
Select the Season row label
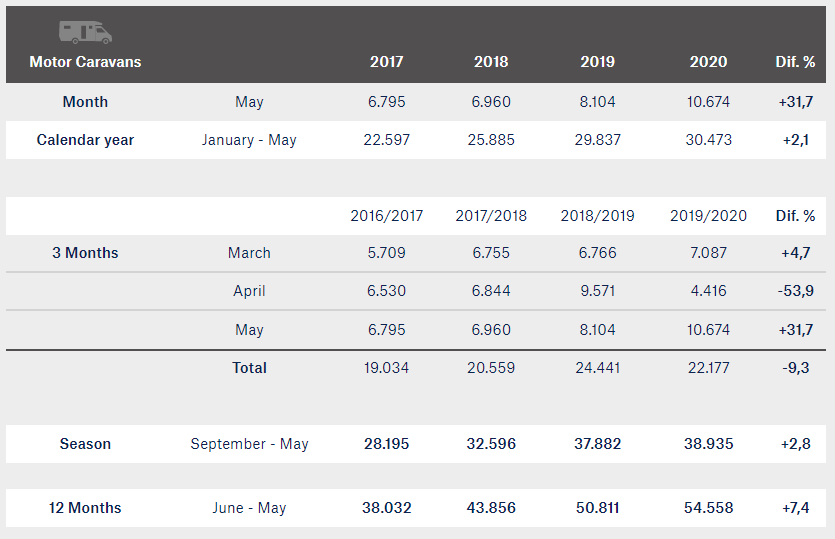click(x=85, y=444)
